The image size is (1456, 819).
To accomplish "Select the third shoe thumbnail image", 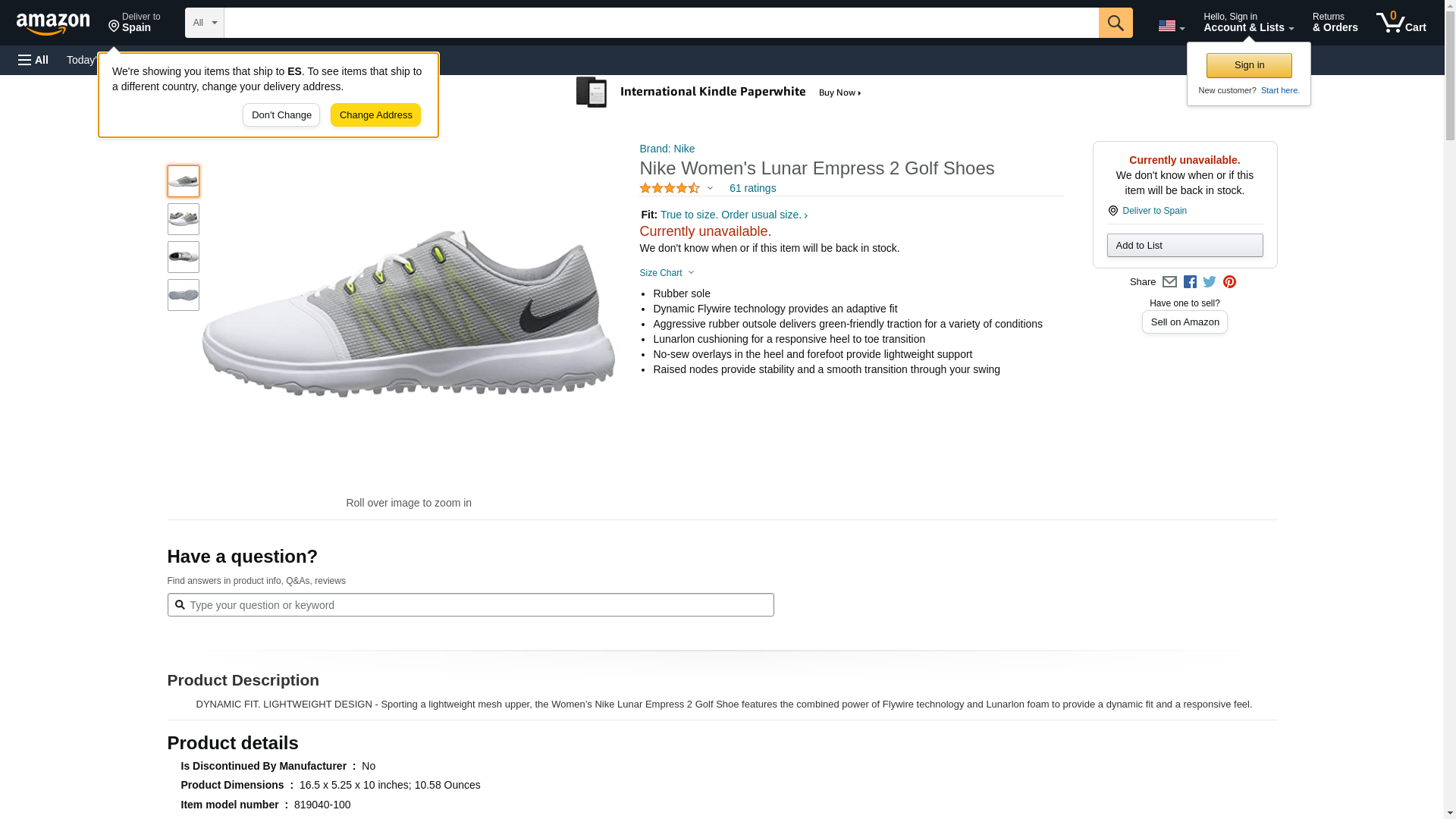I will click(184, 257).
